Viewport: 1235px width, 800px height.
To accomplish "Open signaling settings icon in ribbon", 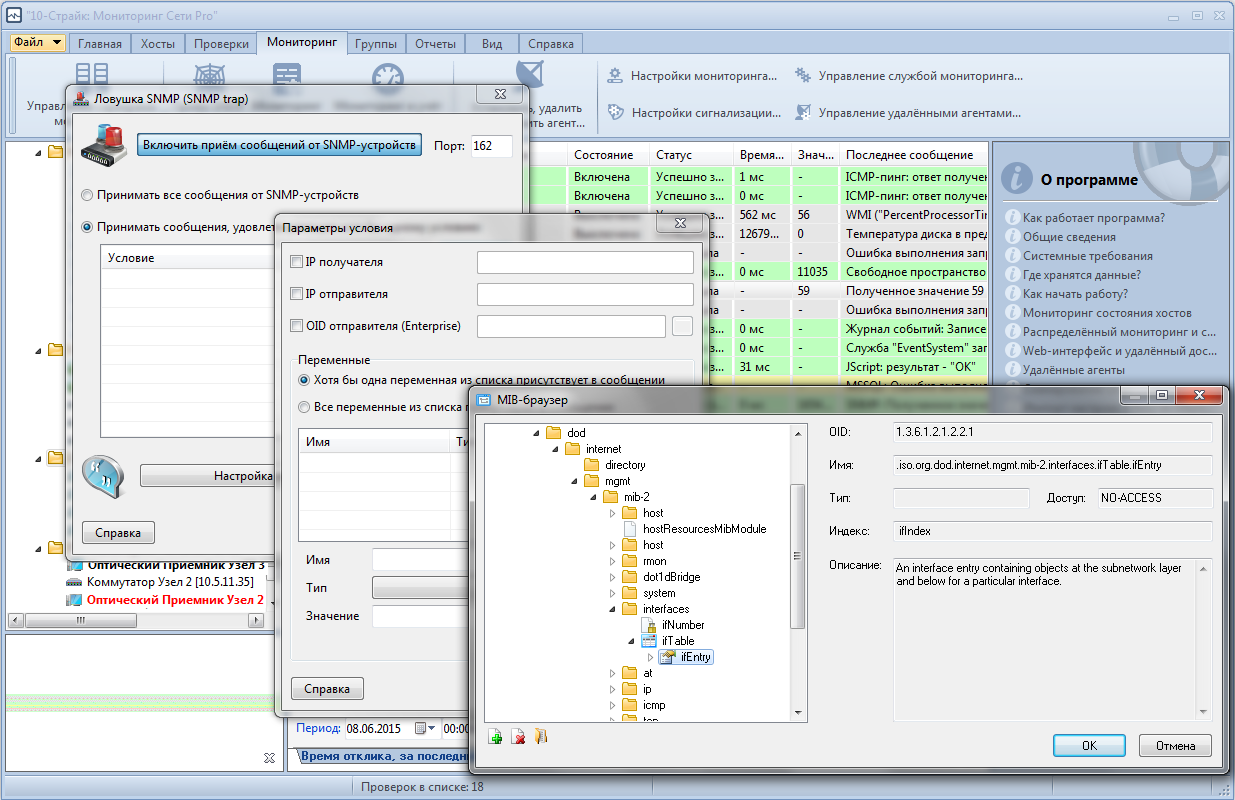I will (x=616, y=113).
